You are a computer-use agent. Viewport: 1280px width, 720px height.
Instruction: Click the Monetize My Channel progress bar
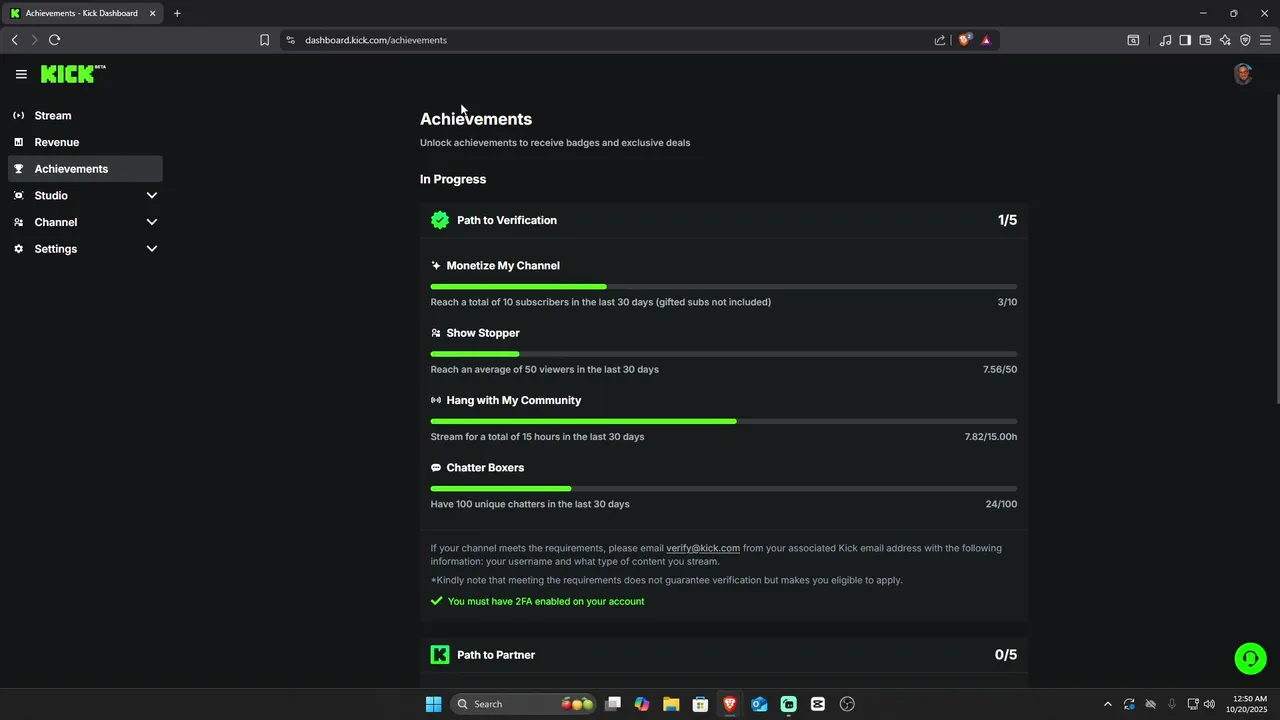tap(724, 287)
